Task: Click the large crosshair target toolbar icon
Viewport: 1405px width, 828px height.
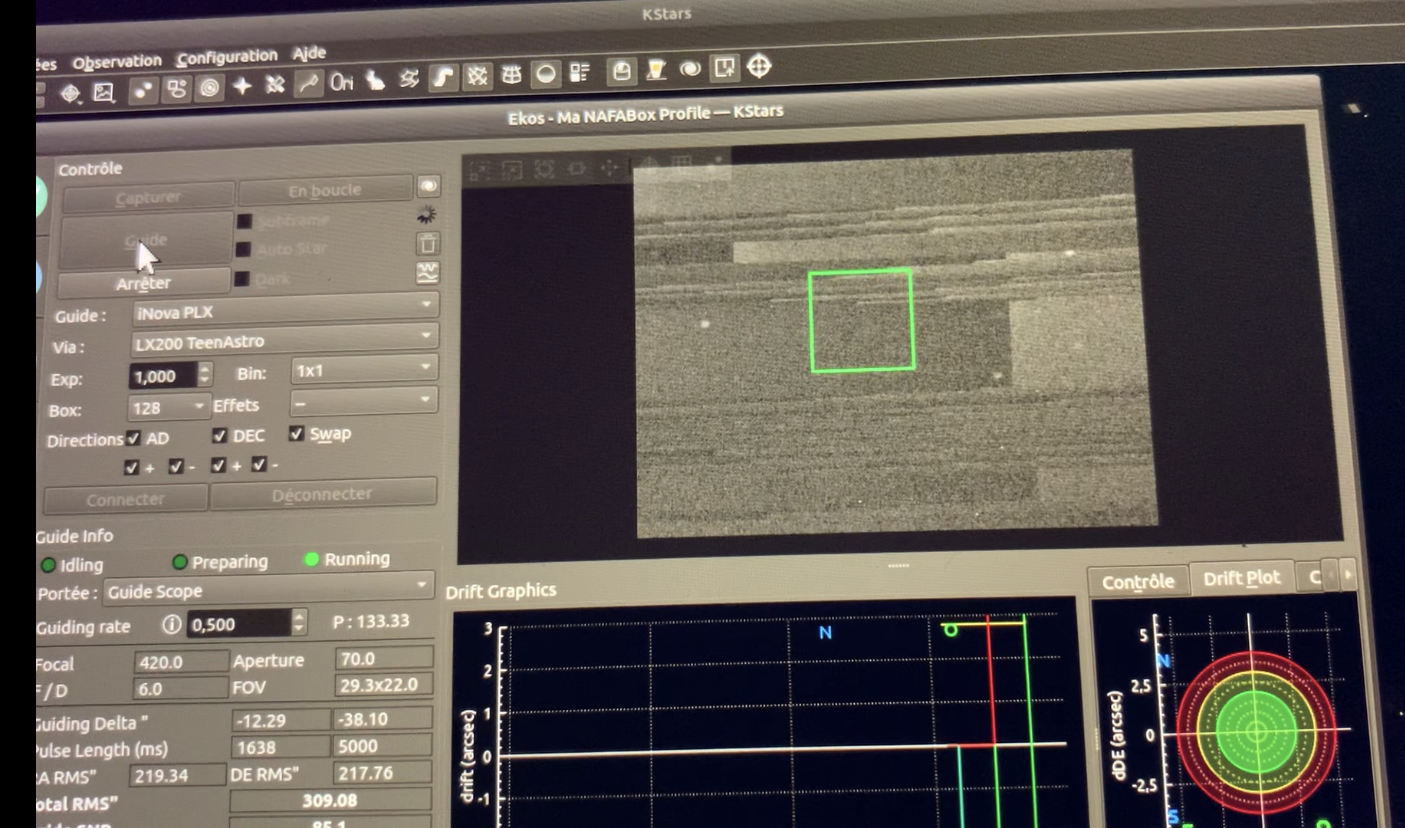Action: [759, 65]
